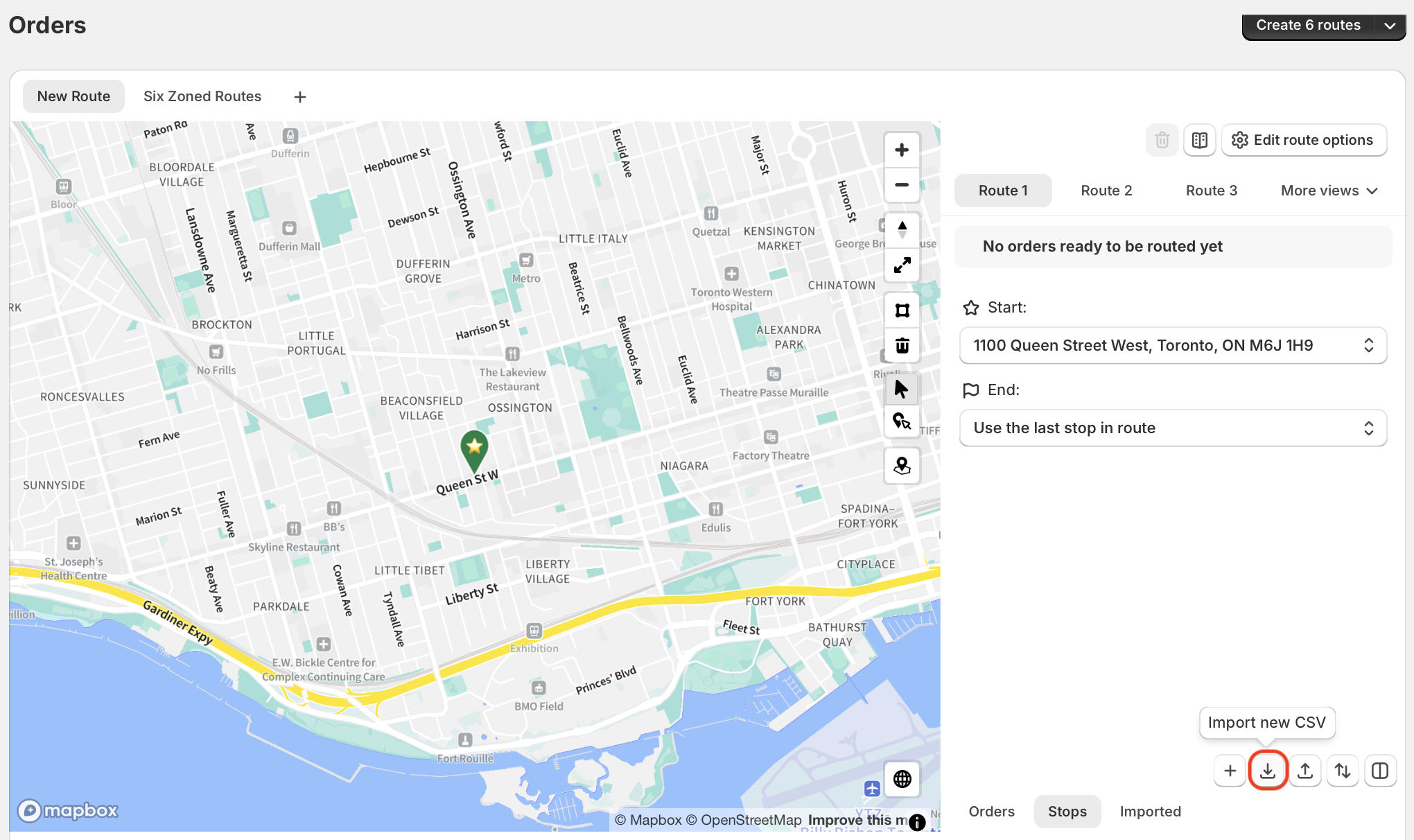Click the green start star marker
The image size is (1414, 840).
(x=475, y=447)
